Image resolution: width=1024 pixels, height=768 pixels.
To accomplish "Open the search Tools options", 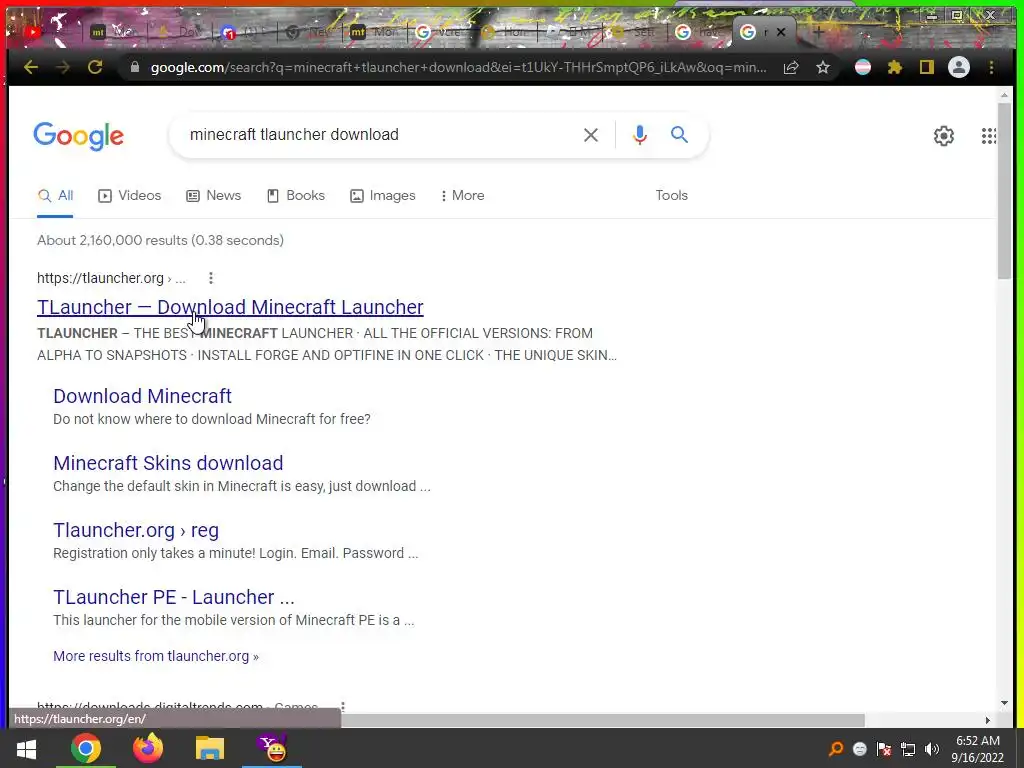I will (x=671, y=195).
